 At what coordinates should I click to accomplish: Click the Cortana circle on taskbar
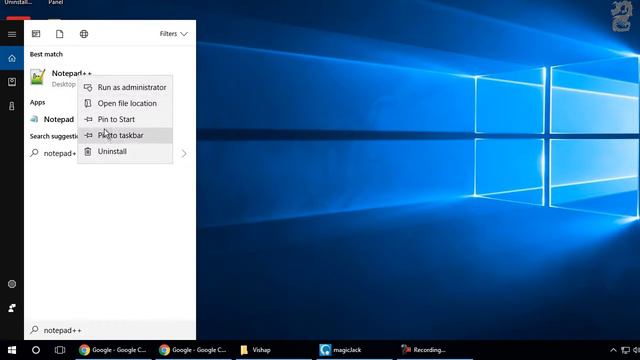pyautogui.click(x=36, y=350)
